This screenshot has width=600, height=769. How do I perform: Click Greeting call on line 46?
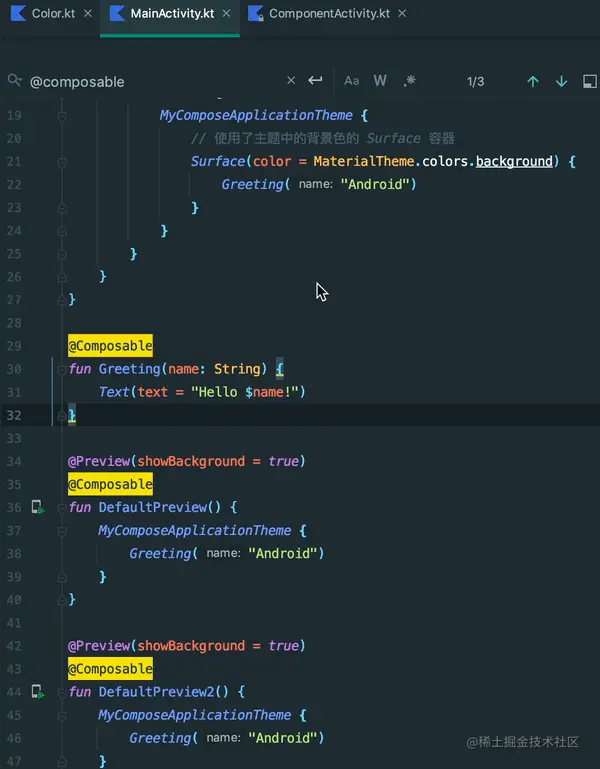coord(160,738)
